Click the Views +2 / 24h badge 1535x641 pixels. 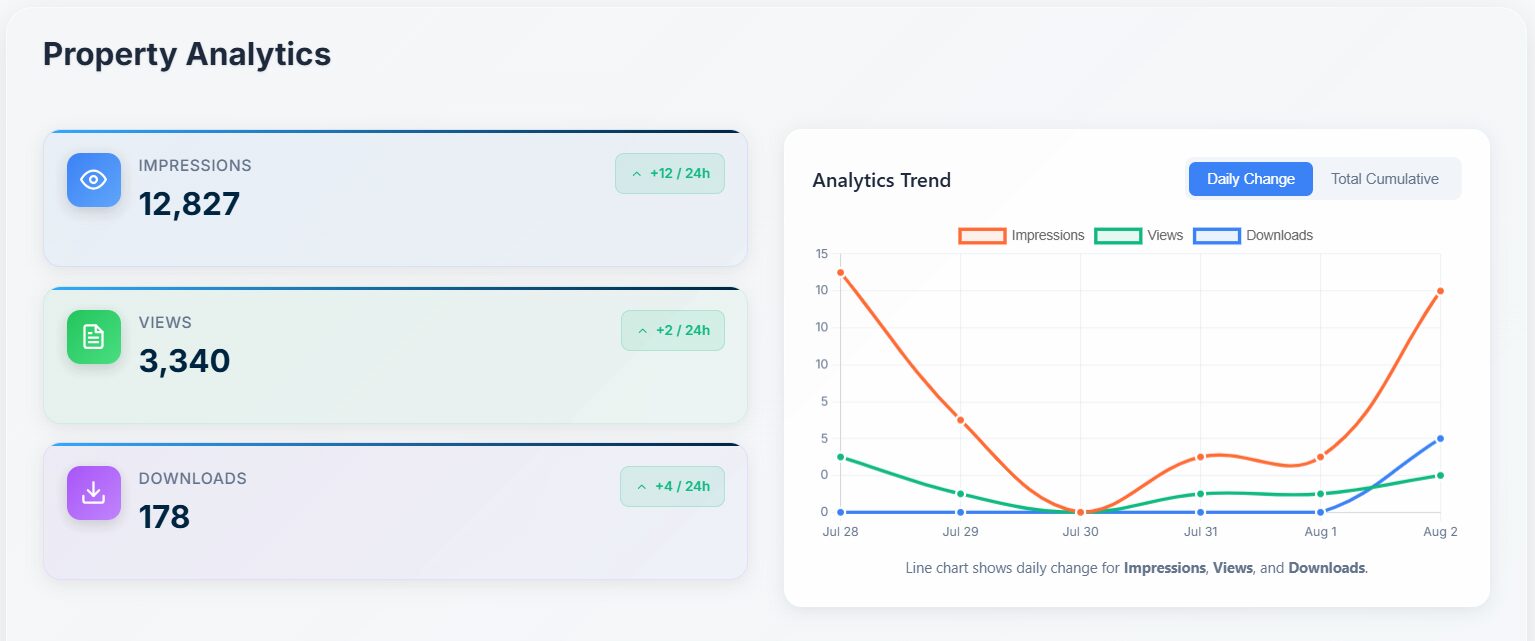672,330
